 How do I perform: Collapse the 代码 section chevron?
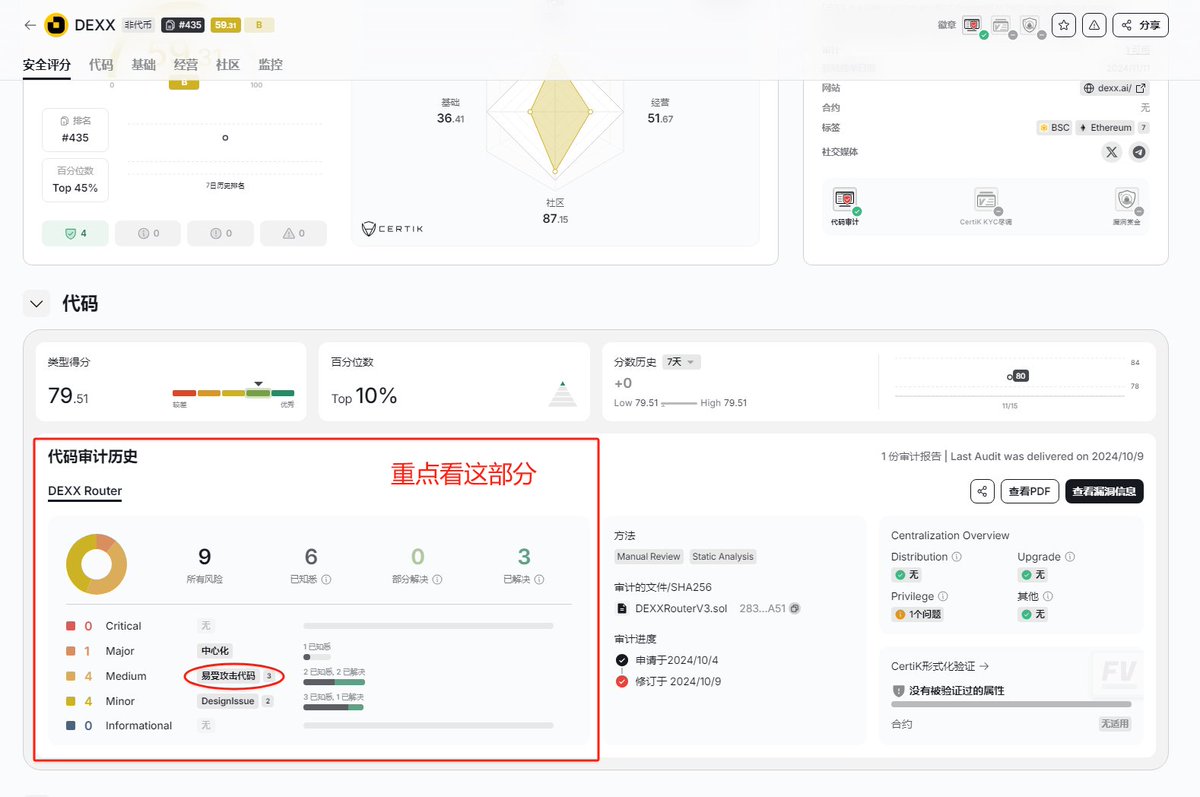37,303
